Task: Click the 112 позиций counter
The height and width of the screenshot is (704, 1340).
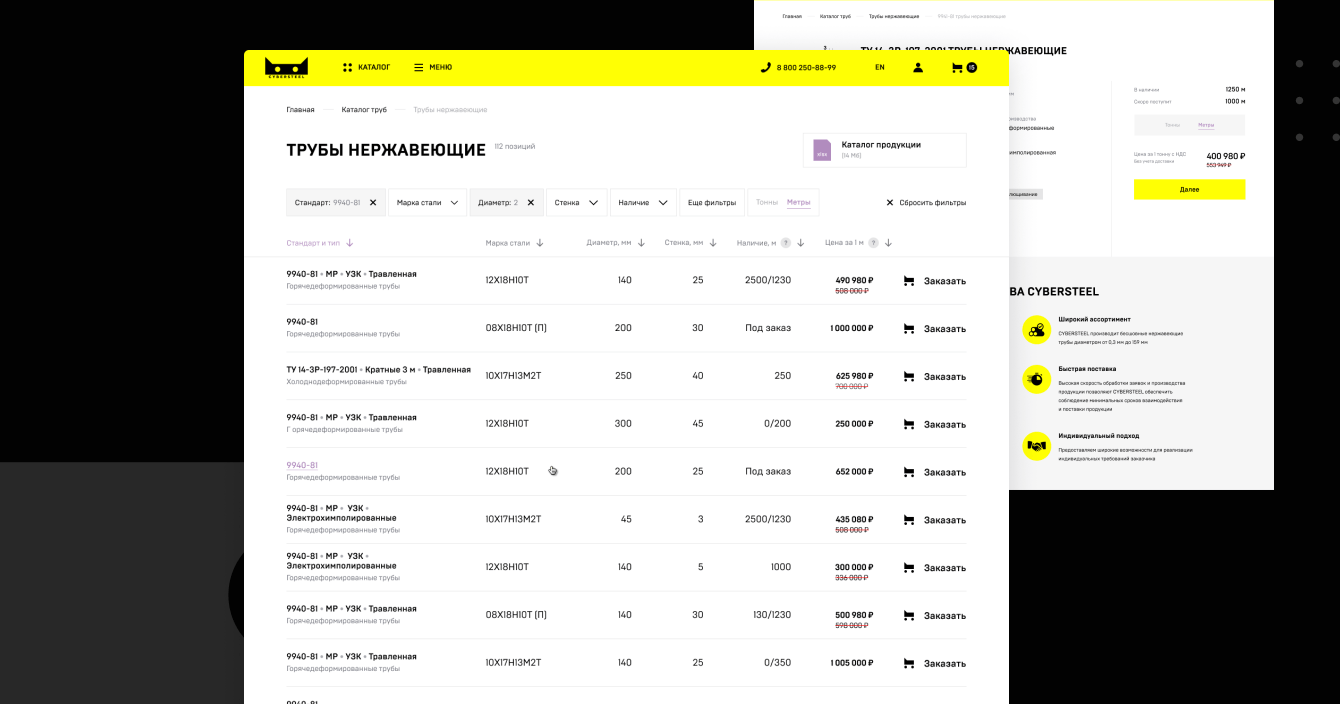Action: [x=514, y=146]
